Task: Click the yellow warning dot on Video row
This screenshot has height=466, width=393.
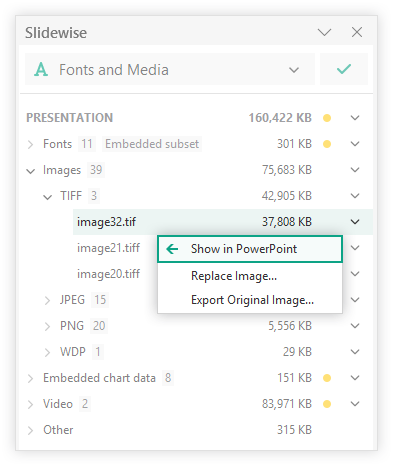Action: (327, 404)
